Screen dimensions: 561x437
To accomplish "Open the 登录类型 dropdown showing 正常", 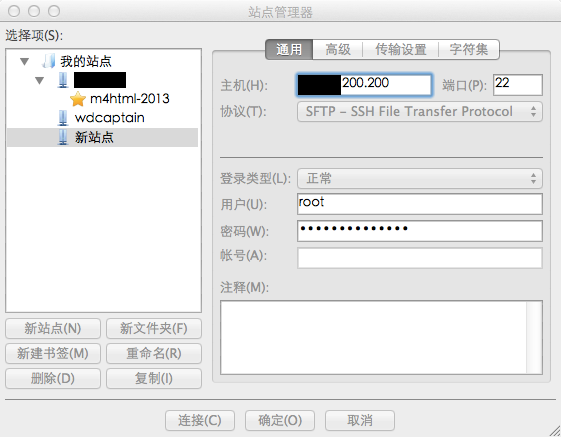I will pos(420,178).
